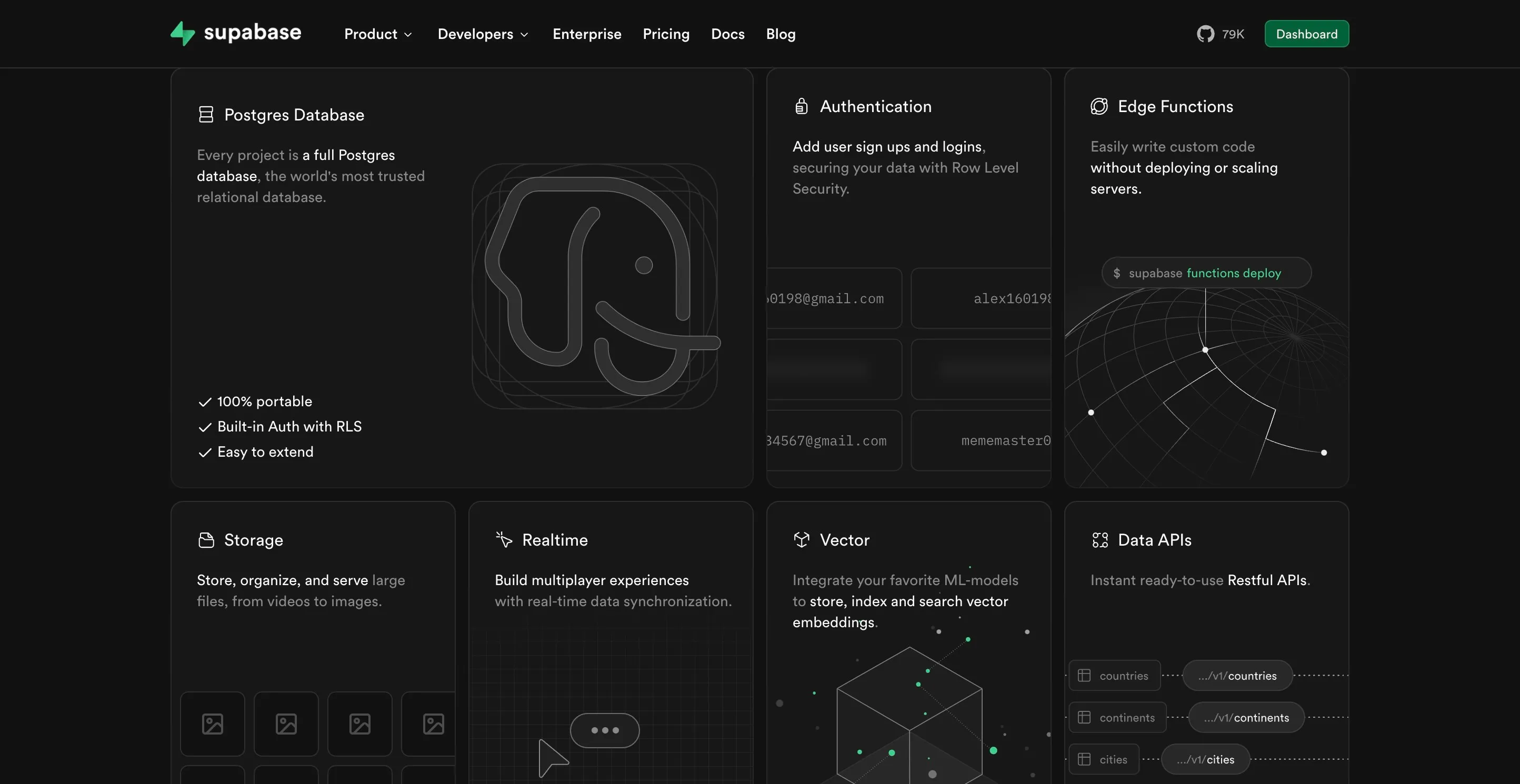Viewport: 1520px width, 784px height.
Task: Click the Data APIs nodes icon
Action: pyautogui.click(x=1100, y=540)
